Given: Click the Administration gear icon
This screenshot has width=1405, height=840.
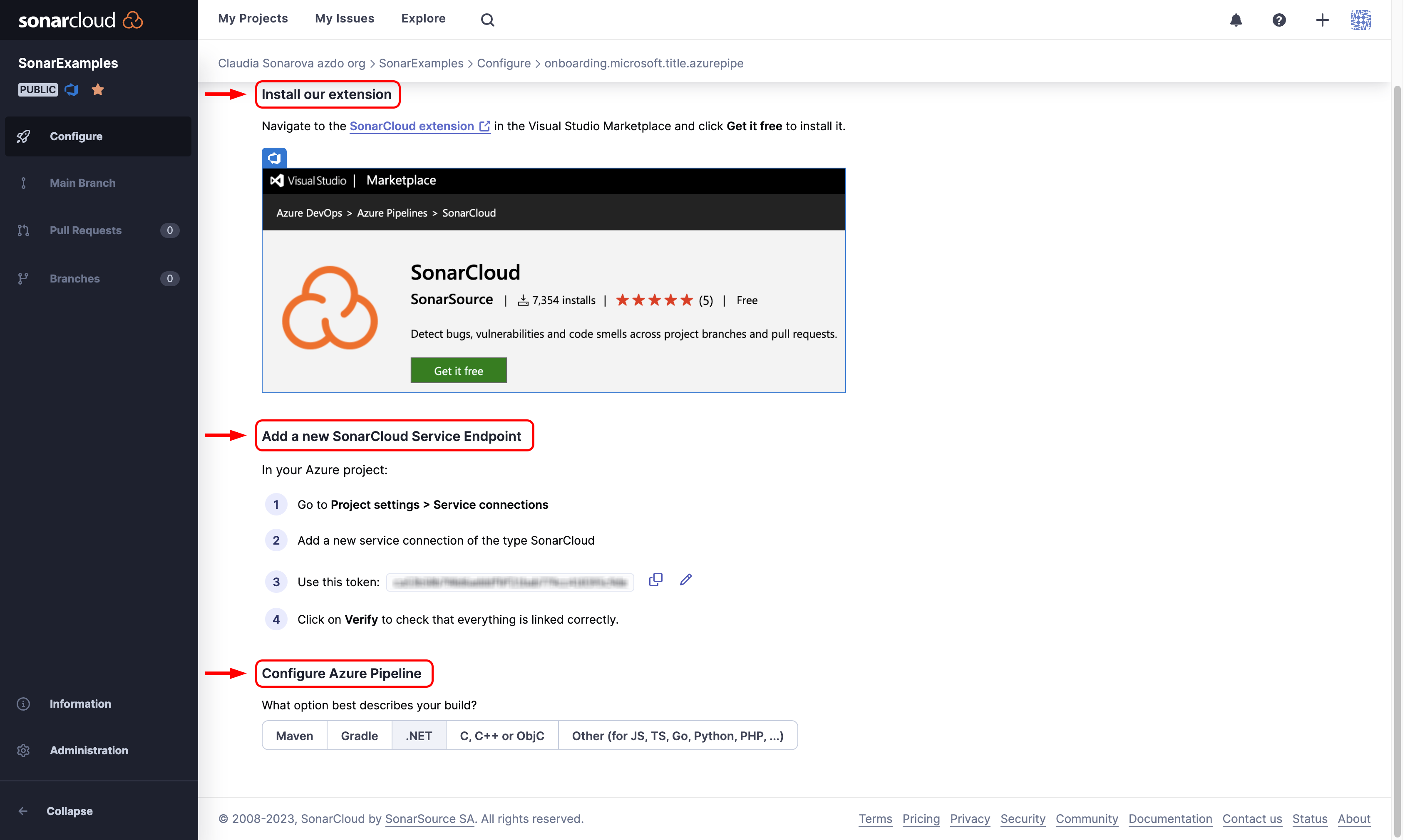Looking at the screenshot, I should [23, 750].
